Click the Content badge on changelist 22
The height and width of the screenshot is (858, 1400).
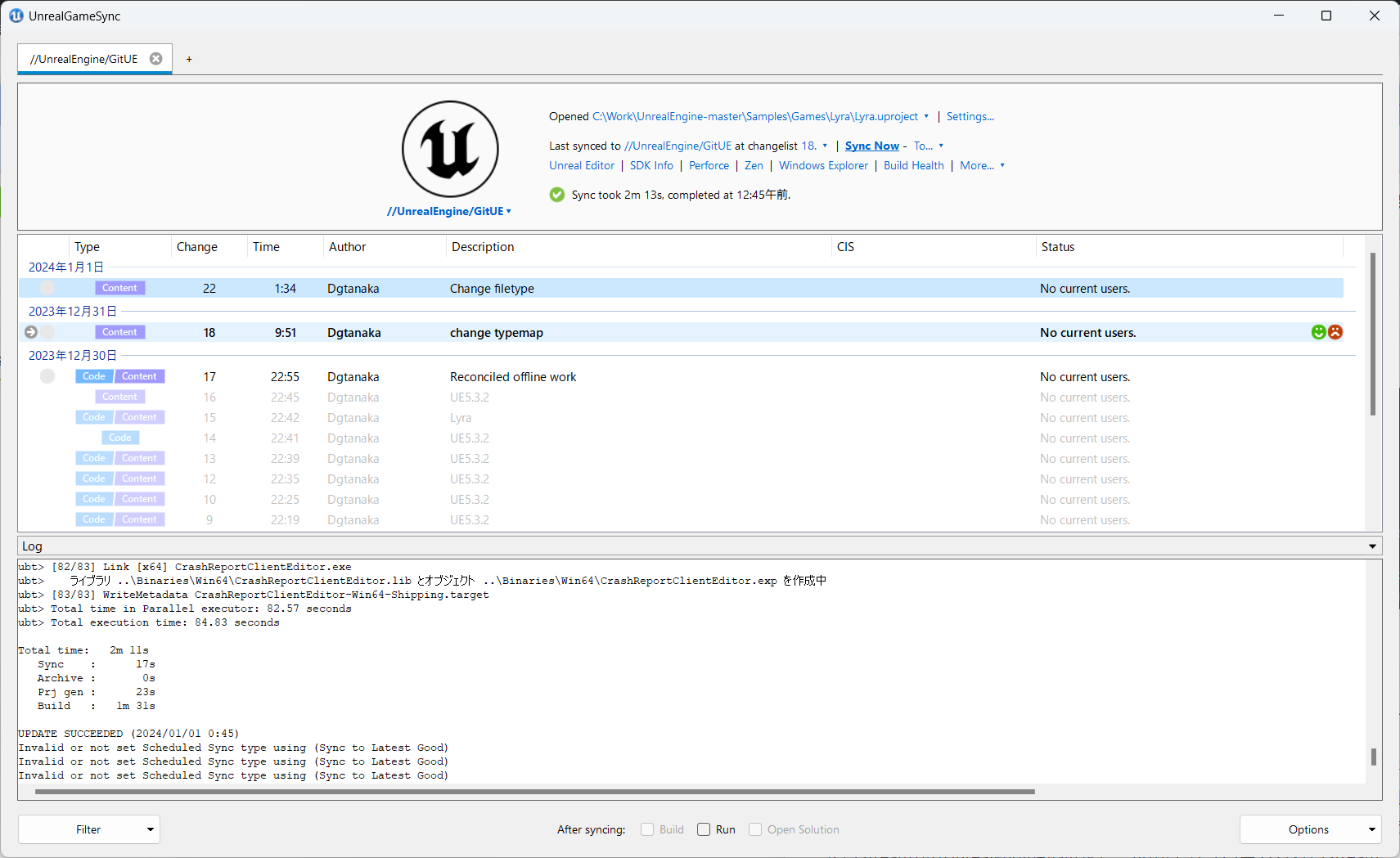point(119,288)
